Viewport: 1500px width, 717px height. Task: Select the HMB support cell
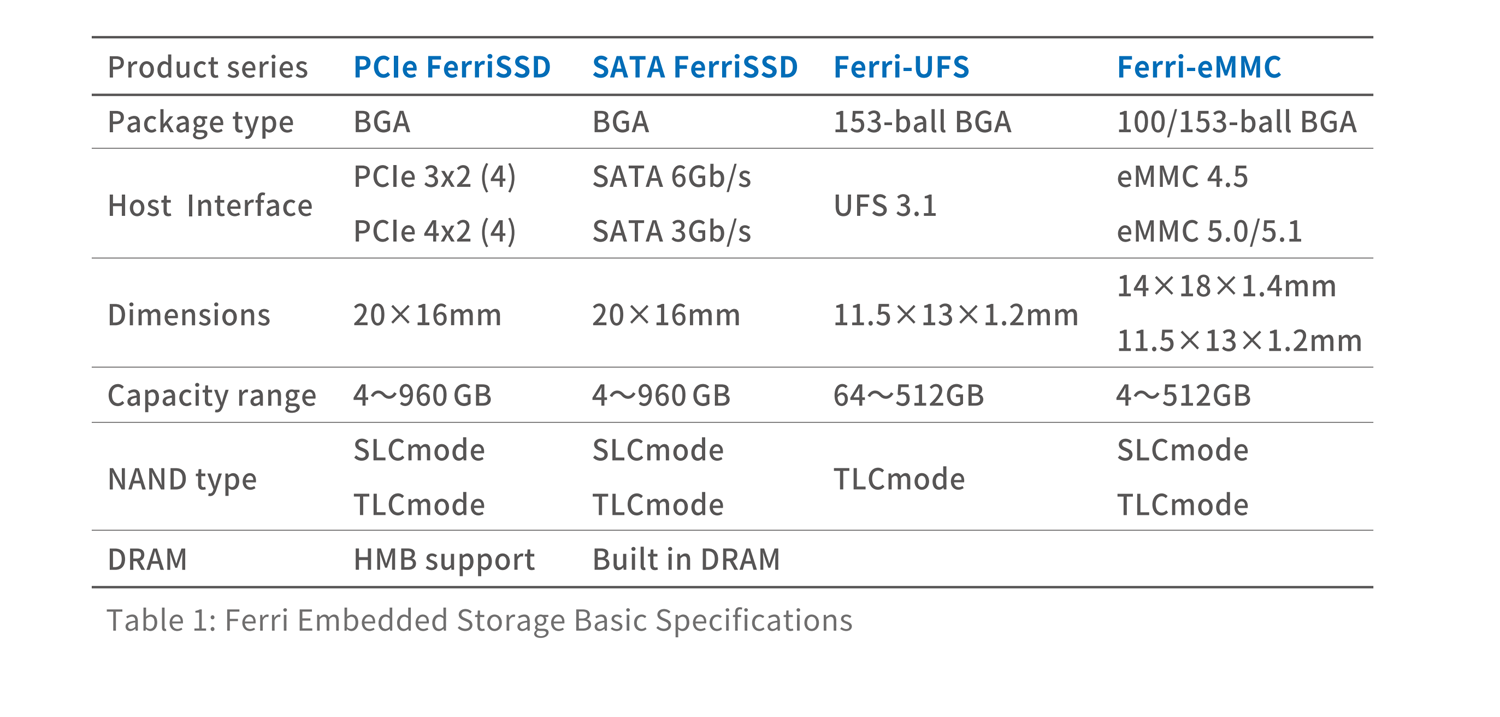pos(444,559)
